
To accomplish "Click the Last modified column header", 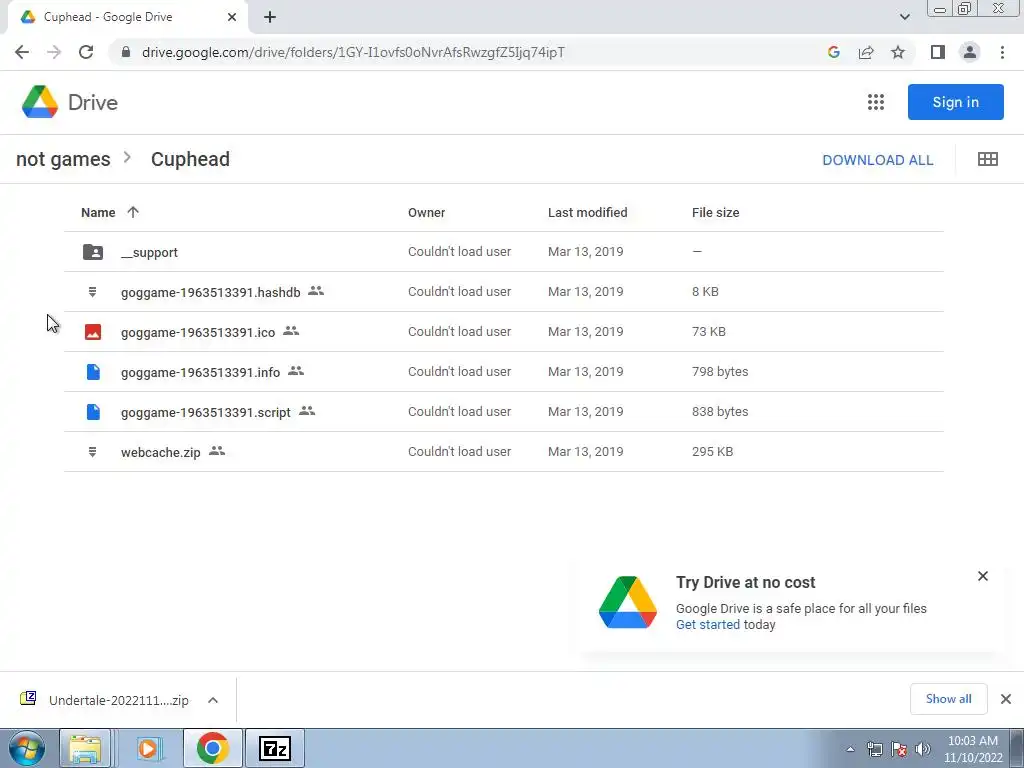I will point(587,212).
